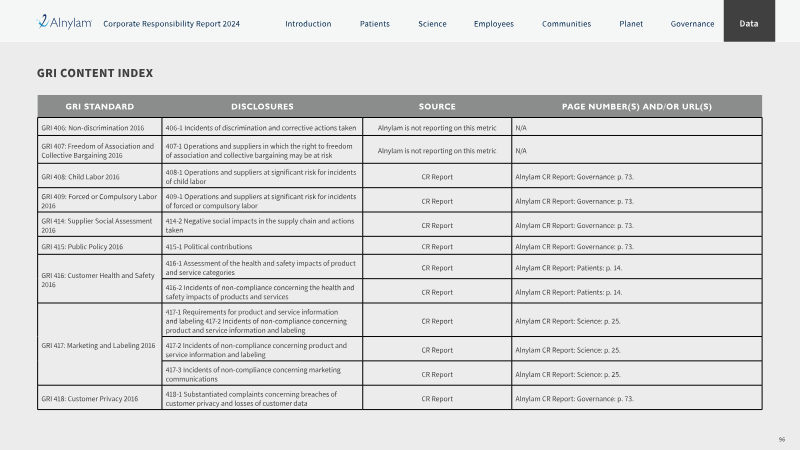Image resolution: width=800 pixels, height=450 pixels.
Task: Select the active Data tab
Action: [749, 21]
